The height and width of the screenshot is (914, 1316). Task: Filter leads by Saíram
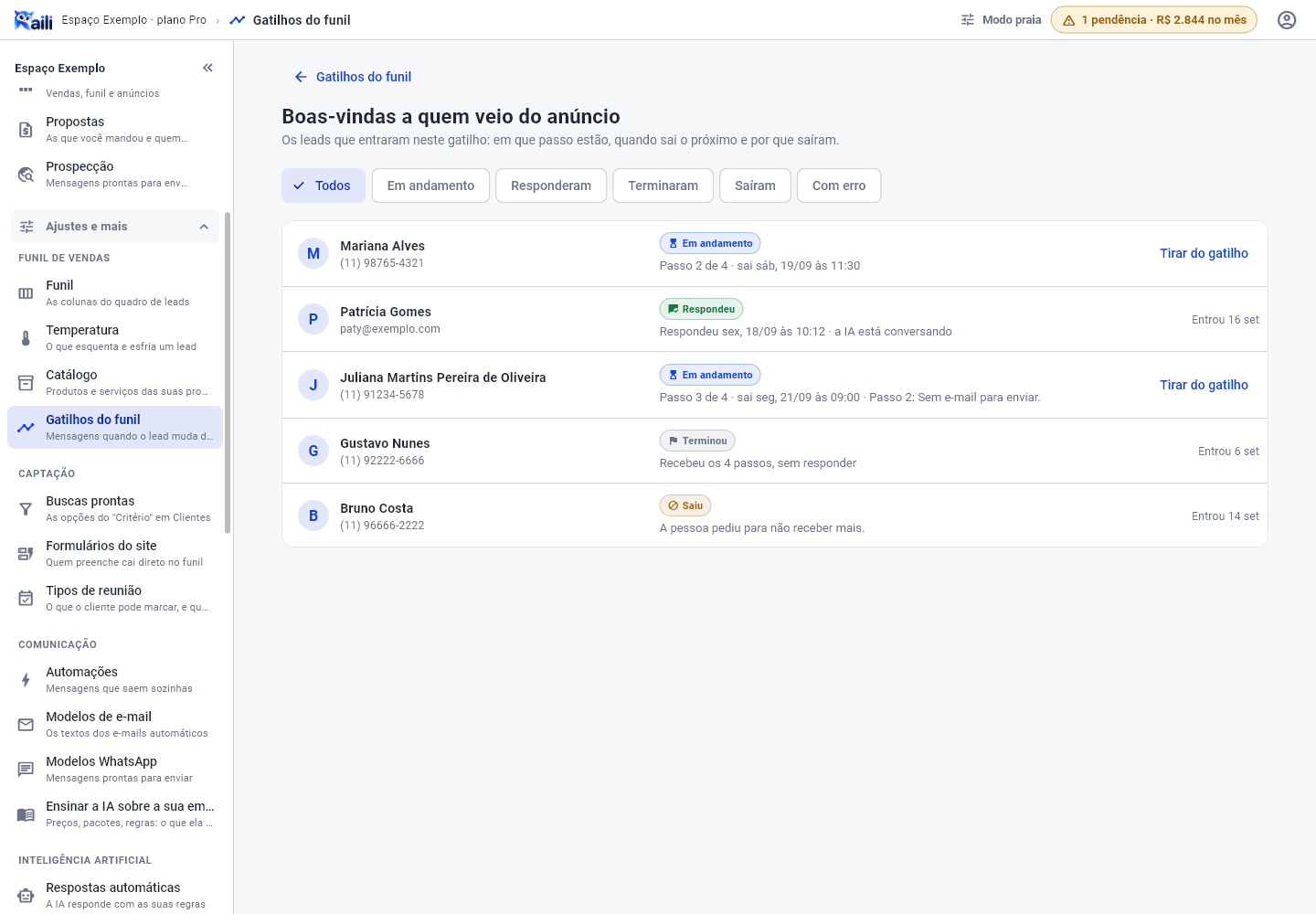point(755,186)
